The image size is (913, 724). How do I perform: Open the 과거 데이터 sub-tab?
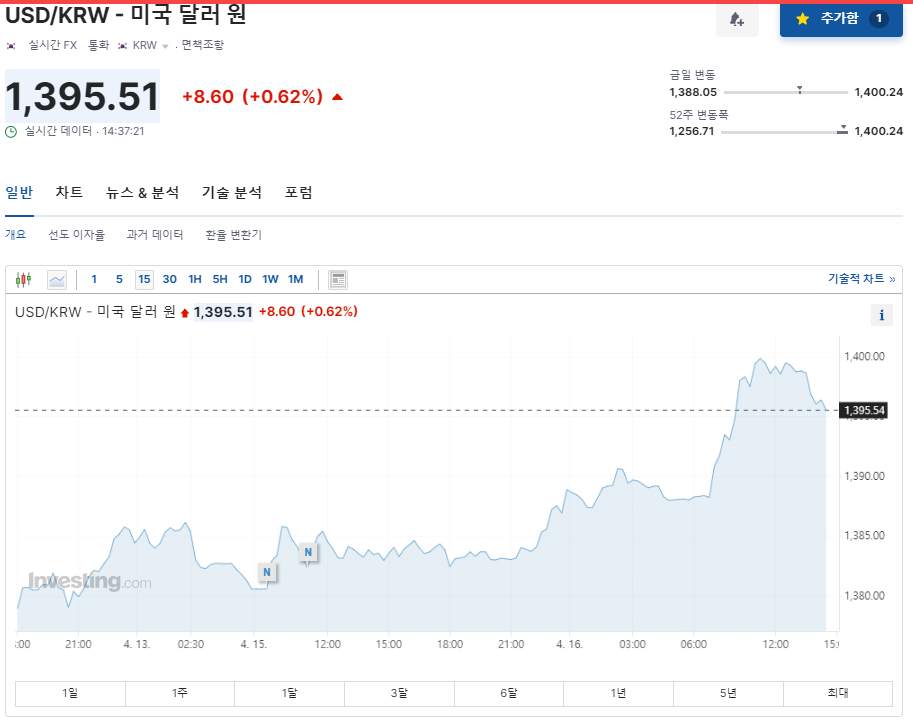(155, 235)
